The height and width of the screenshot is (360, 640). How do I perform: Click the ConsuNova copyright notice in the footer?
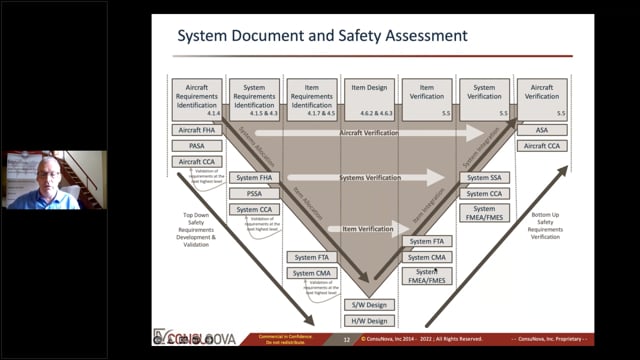click(x=421, y=339)
